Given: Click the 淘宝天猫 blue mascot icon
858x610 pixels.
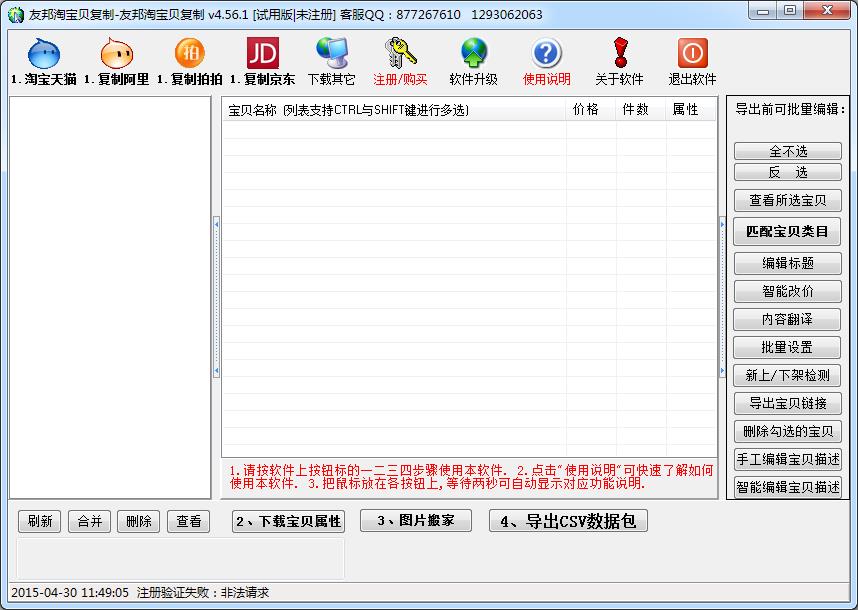Looking at the screenshot, I should pyautogui.click(x=44, y=54).
